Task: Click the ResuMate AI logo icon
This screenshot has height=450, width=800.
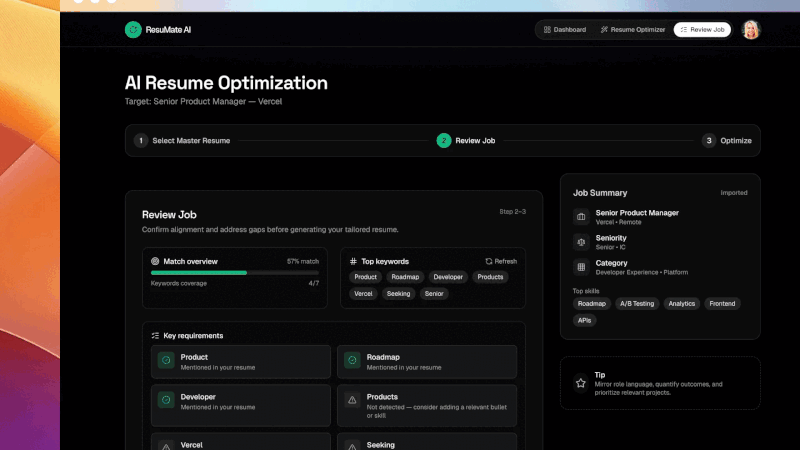Action: click(x=133, y=30)
